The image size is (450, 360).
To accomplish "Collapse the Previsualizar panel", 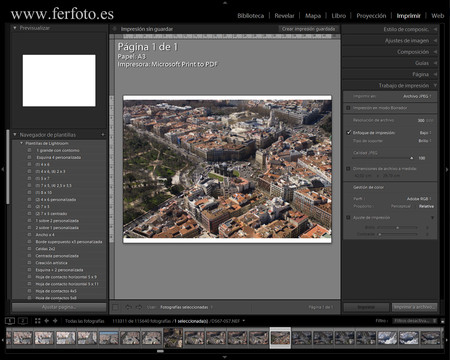I will coord(15,28).
